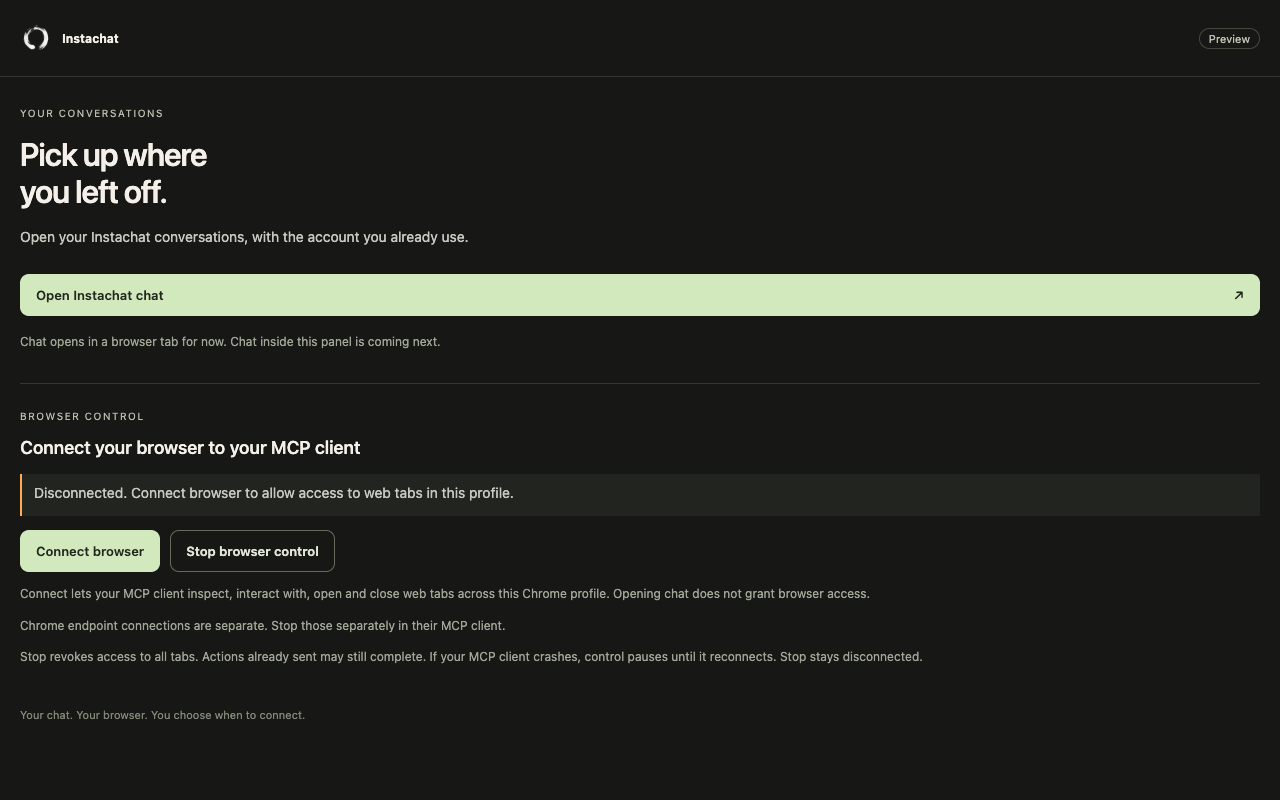1280x800 pixels.
Task: Click the Connect browser button
Action: coord(90,551)
